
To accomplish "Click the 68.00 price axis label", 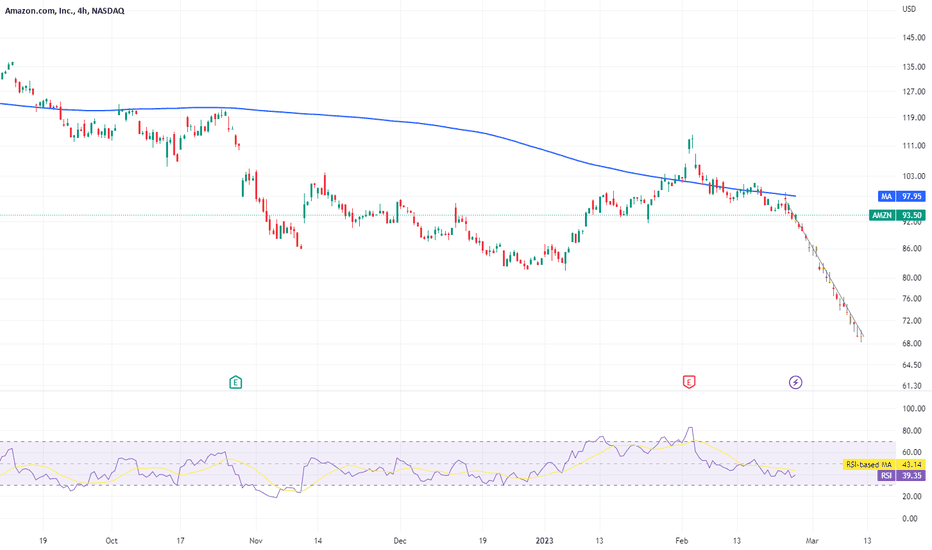I will click(912, 343).
